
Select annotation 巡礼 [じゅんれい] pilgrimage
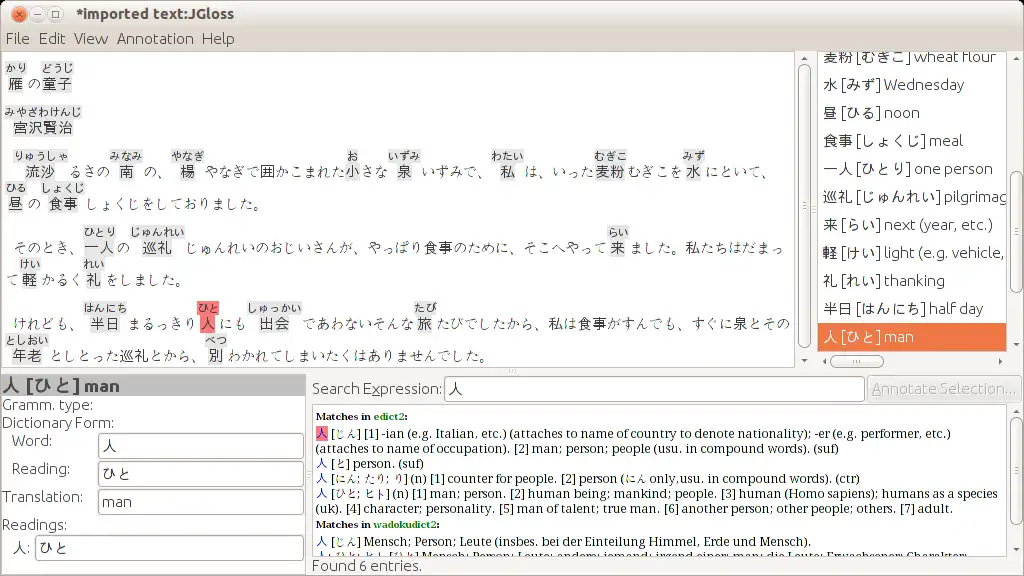(x=912, y=197)
